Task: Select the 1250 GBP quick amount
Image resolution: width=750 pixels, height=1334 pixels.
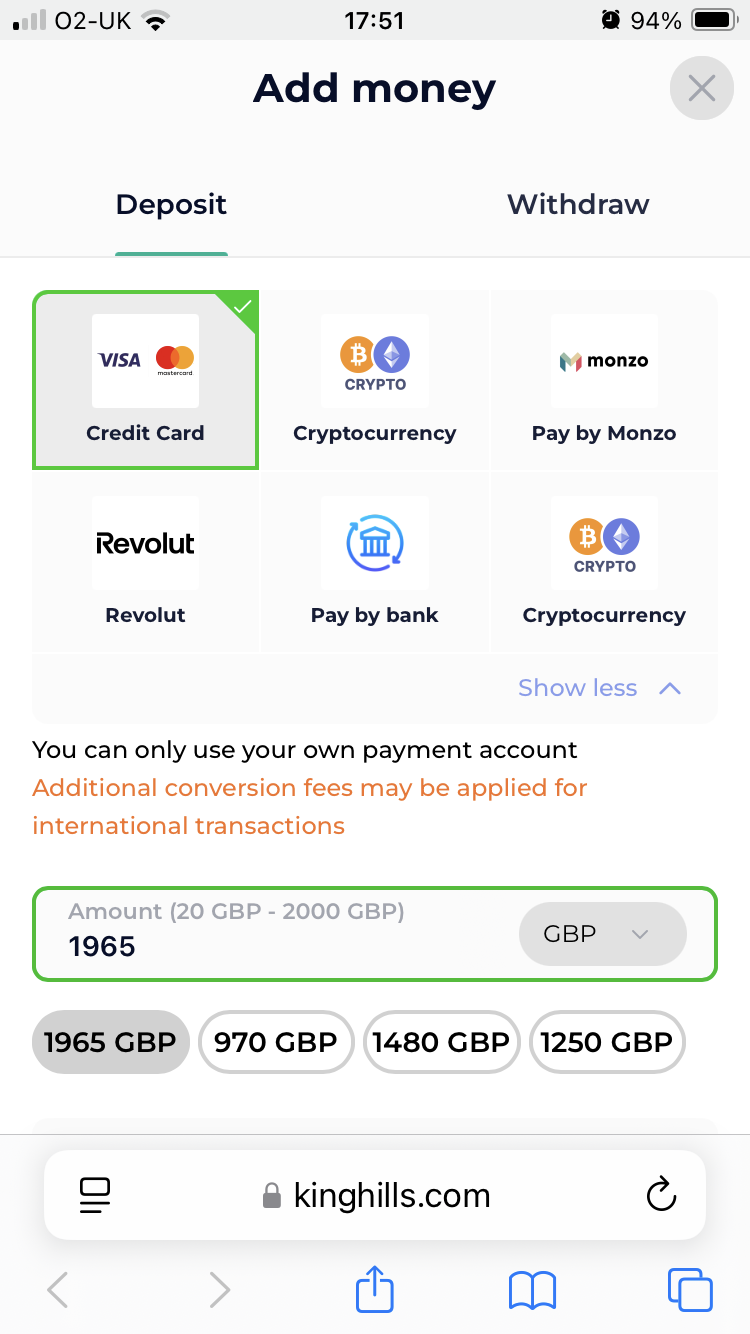Action: [606, 1042]
